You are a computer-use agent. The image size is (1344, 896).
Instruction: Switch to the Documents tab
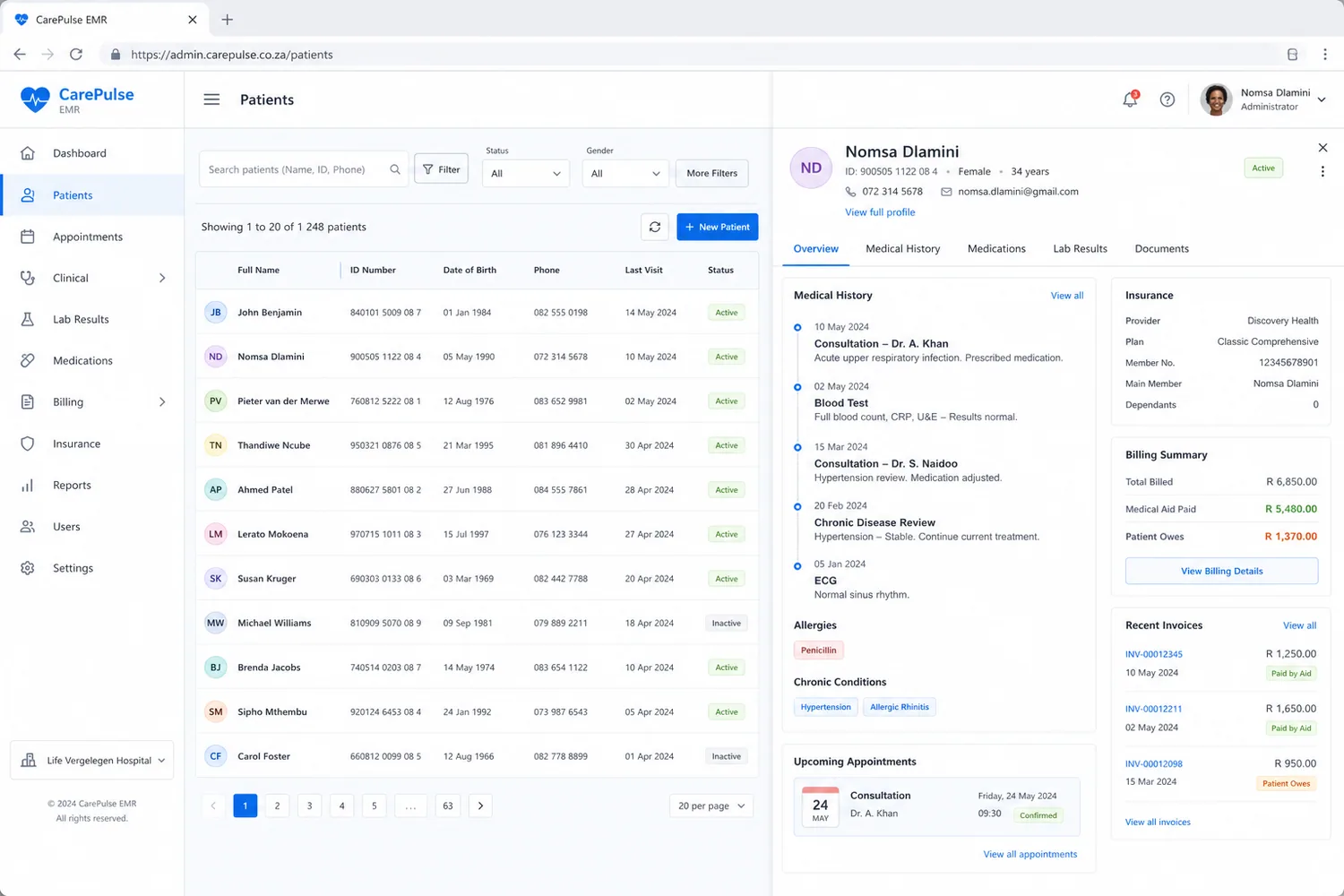pos(1161,248)
